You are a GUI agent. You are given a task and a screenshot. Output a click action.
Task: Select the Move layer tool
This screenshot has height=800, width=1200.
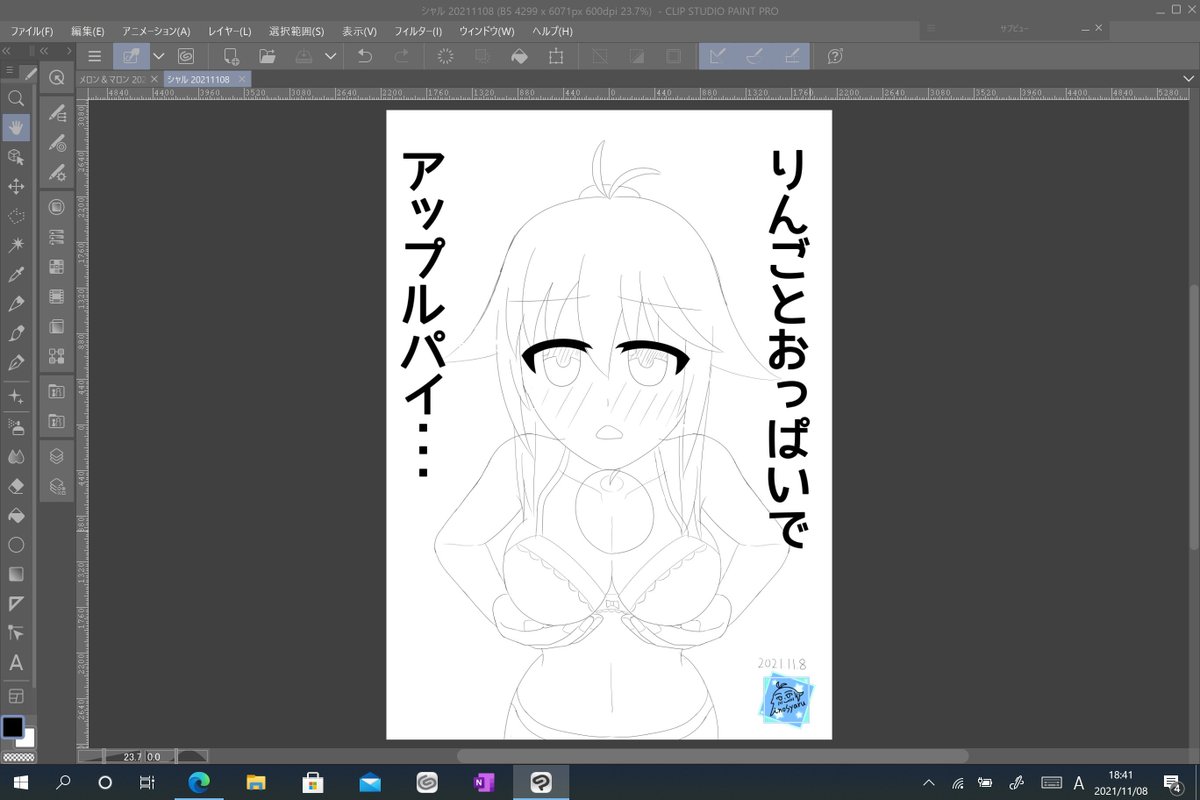click(16, 186)
